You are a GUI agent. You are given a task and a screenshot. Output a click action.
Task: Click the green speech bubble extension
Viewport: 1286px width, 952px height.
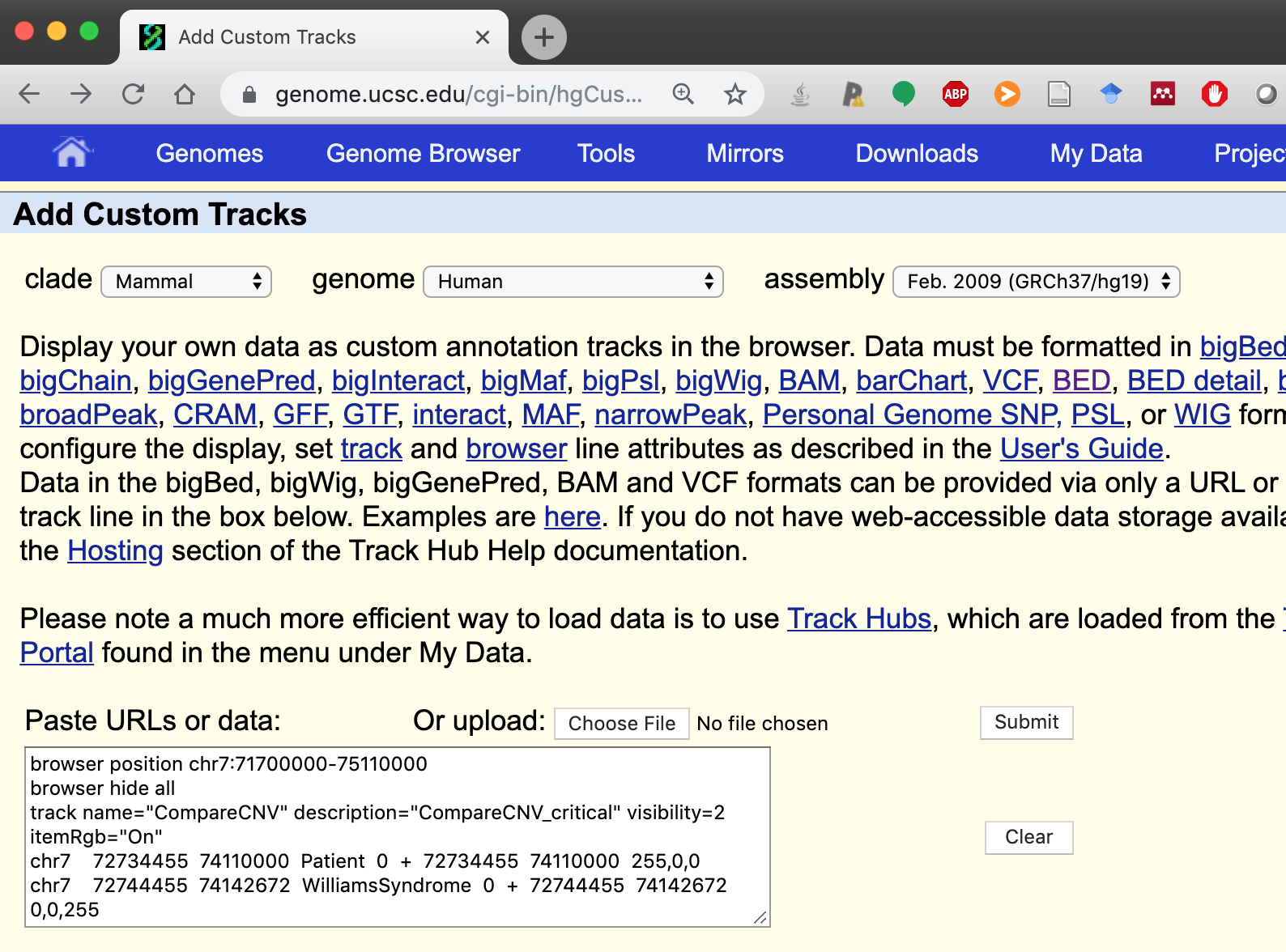point(904,95)
